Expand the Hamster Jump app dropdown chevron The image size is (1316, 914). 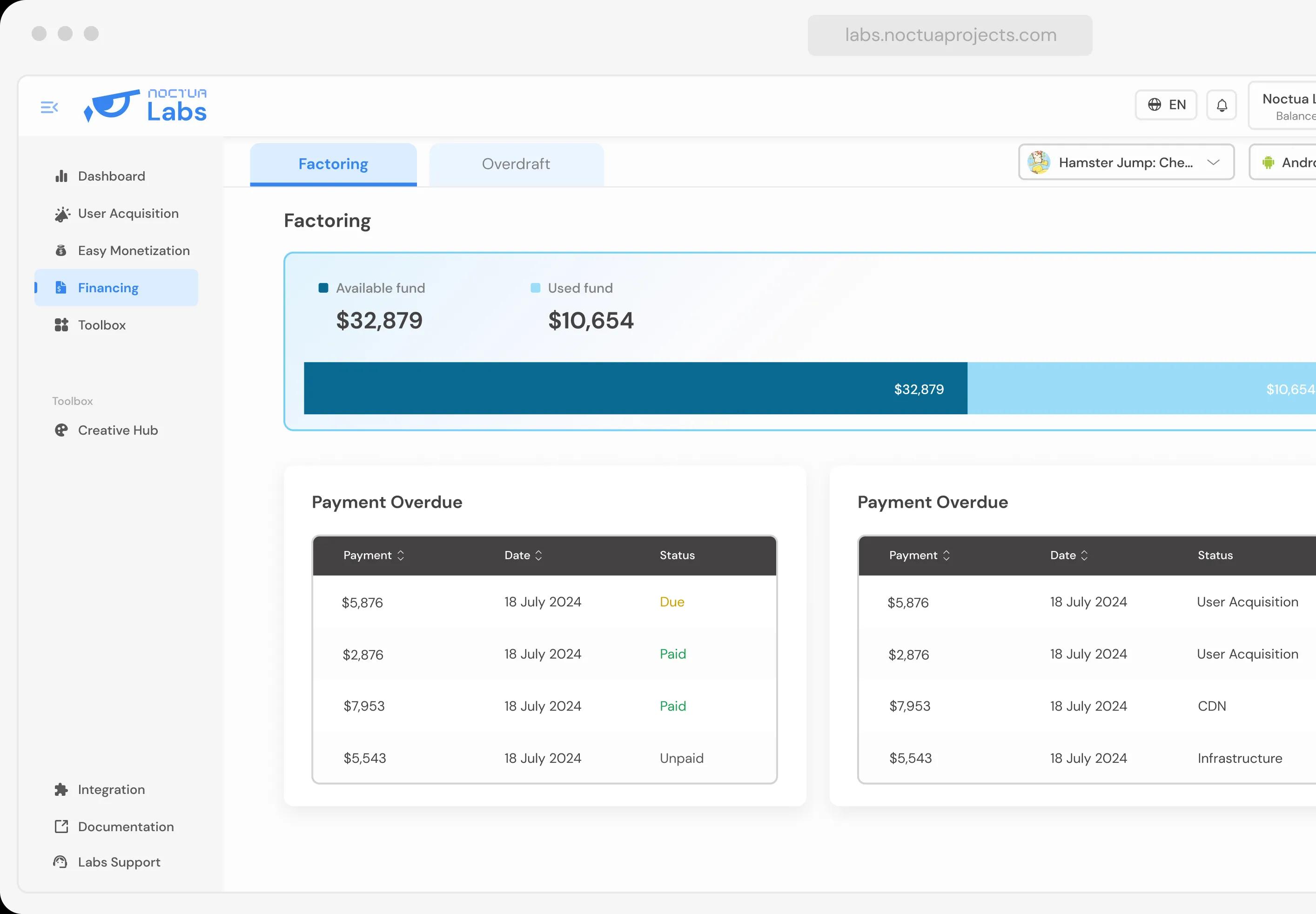[1213, 162]
